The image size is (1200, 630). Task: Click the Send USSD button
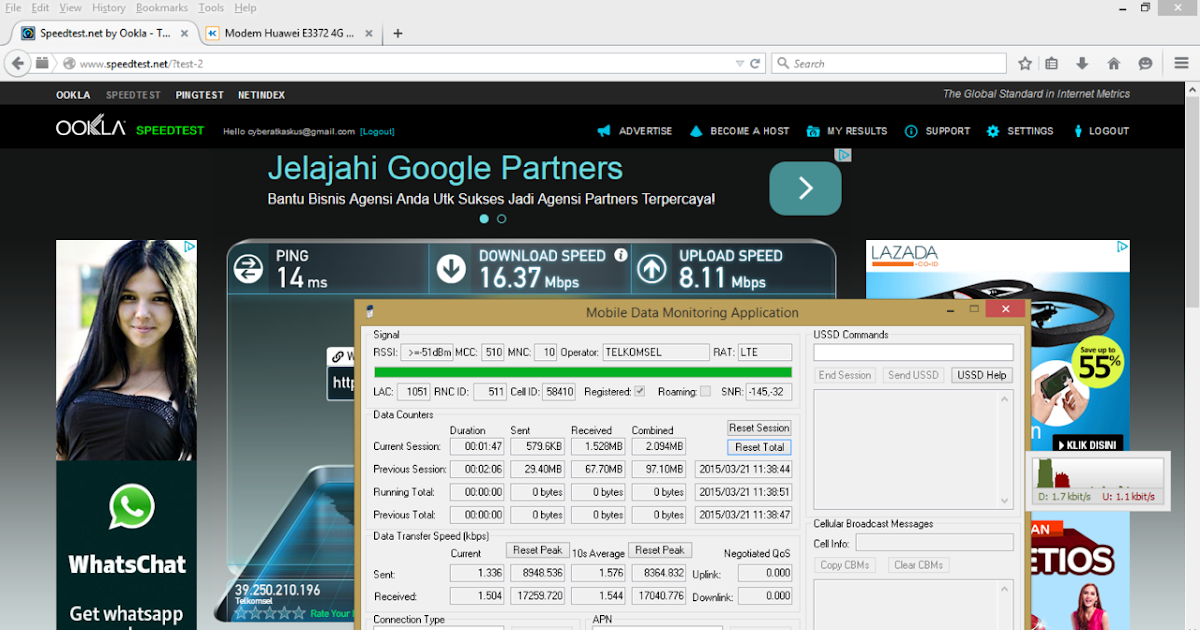pos(913,375)
